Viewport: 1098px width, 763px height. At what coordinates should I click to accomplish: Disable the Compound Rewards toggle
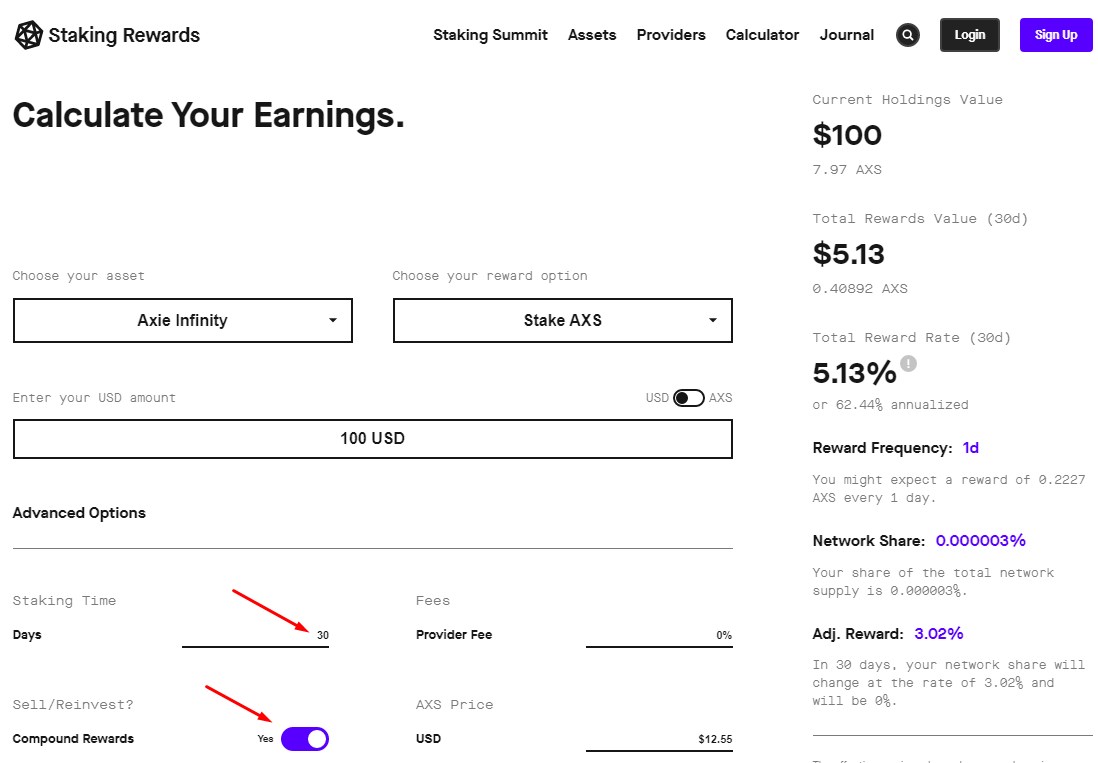coord(305,739)
